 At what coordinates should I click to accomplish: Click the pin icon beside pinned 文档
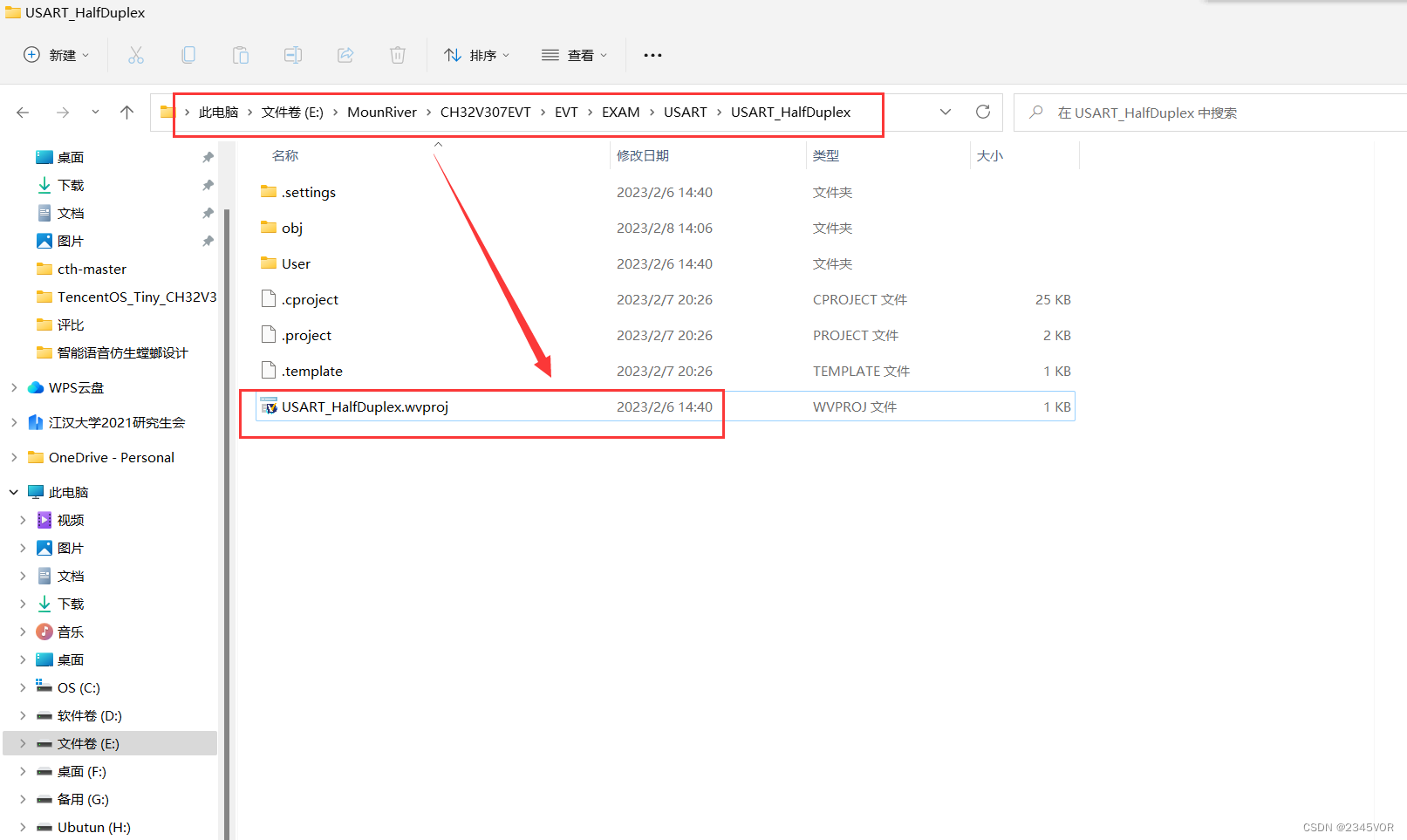point(208,213)
